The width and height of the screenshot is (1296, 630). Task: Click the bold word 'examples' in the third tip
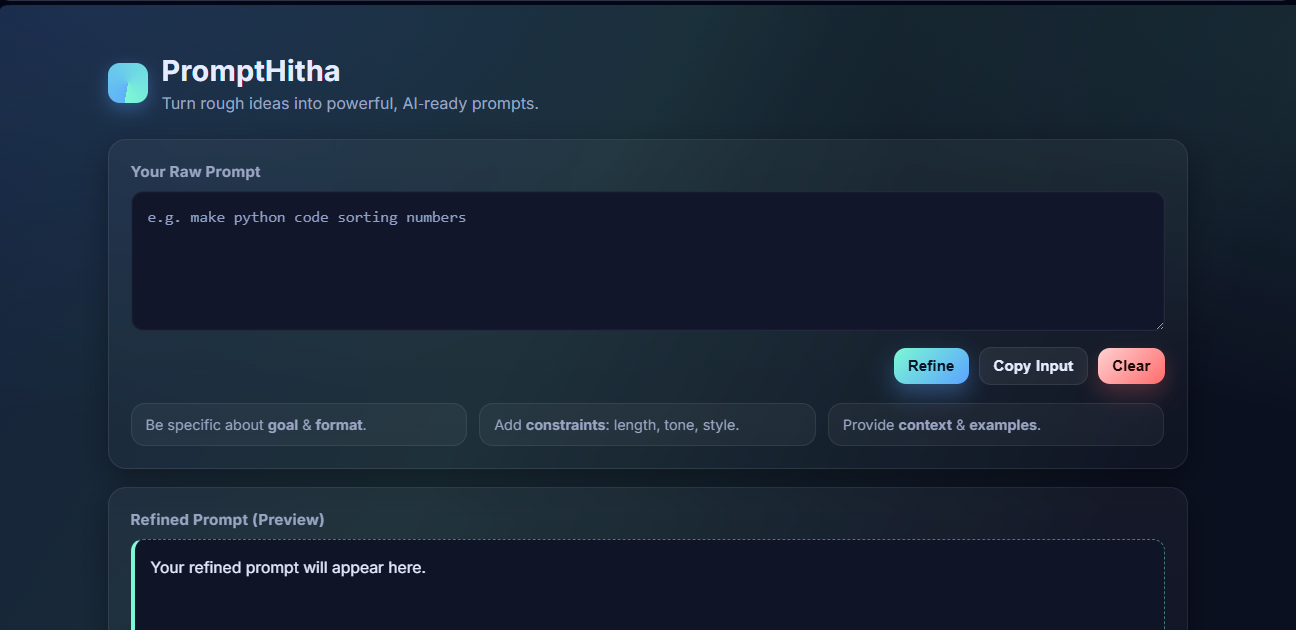click(1003, 425)
